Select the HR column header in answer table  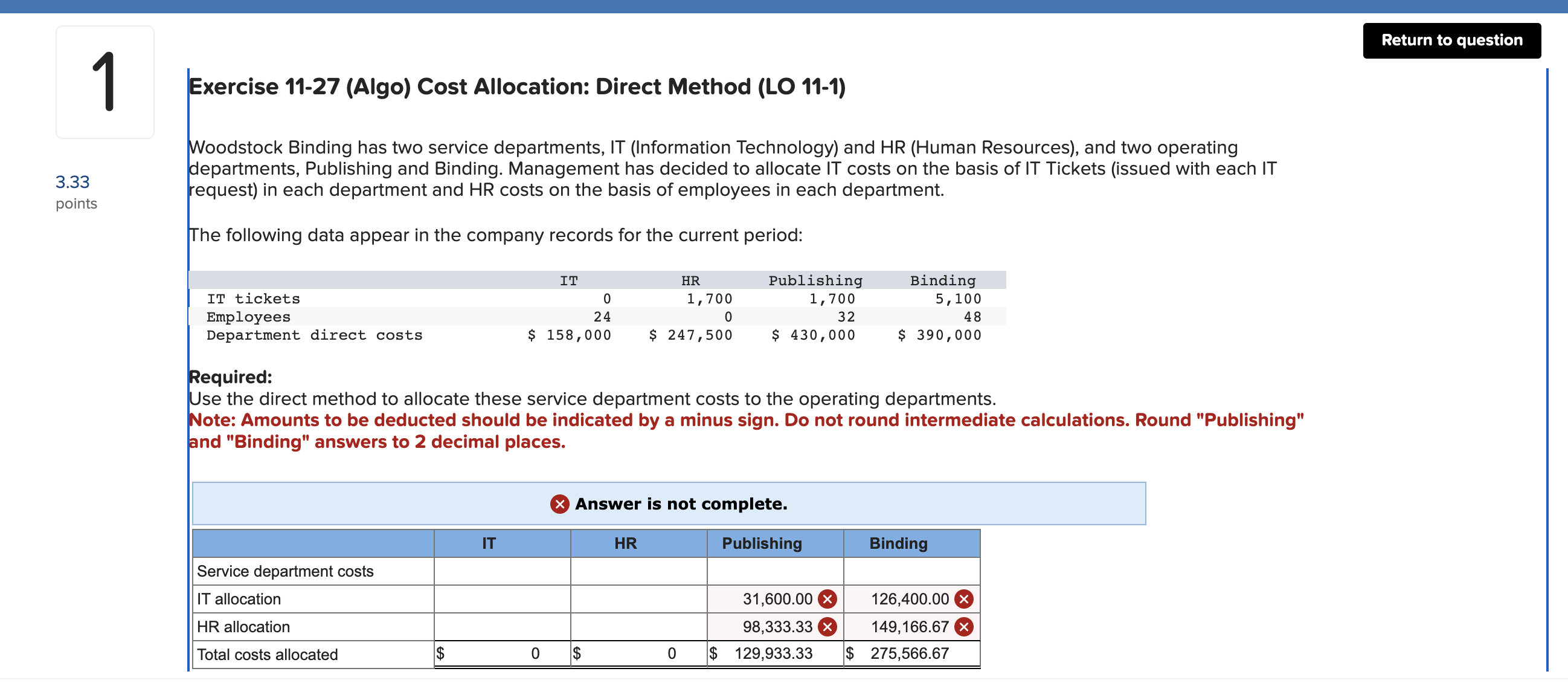tap(625, 543)
